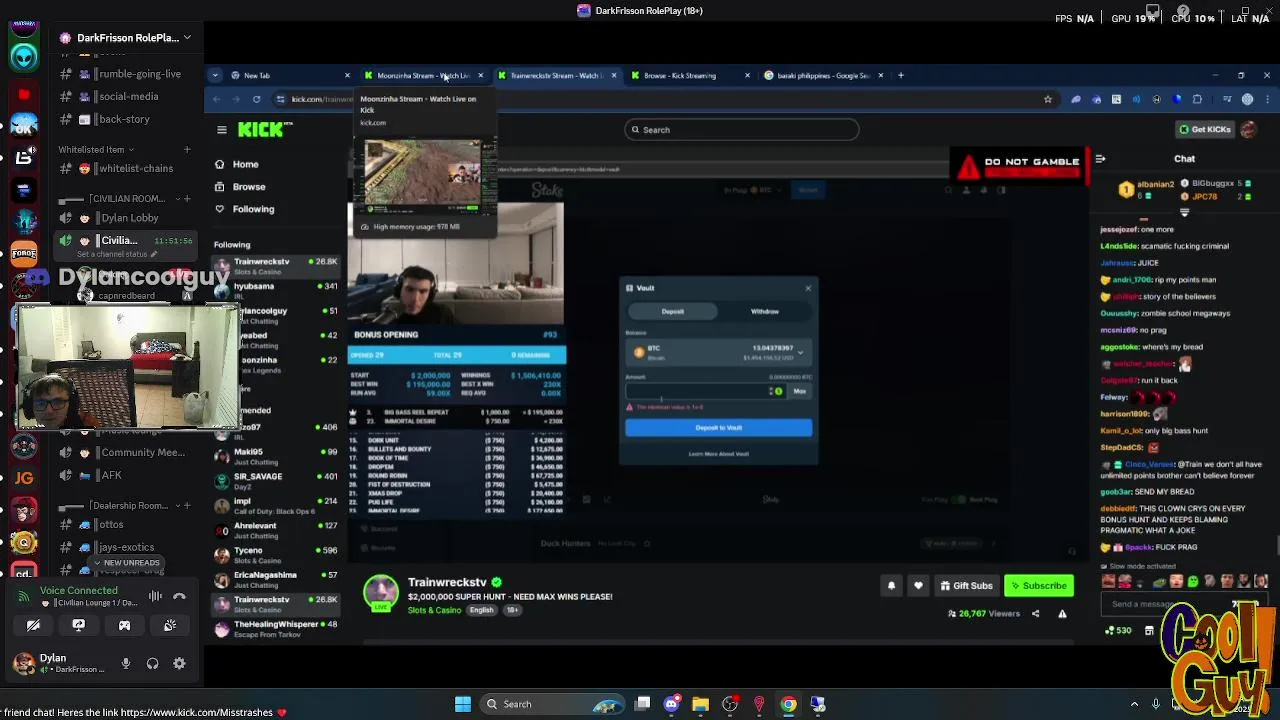Follow Trainwreckstv with heart icon

918,586
